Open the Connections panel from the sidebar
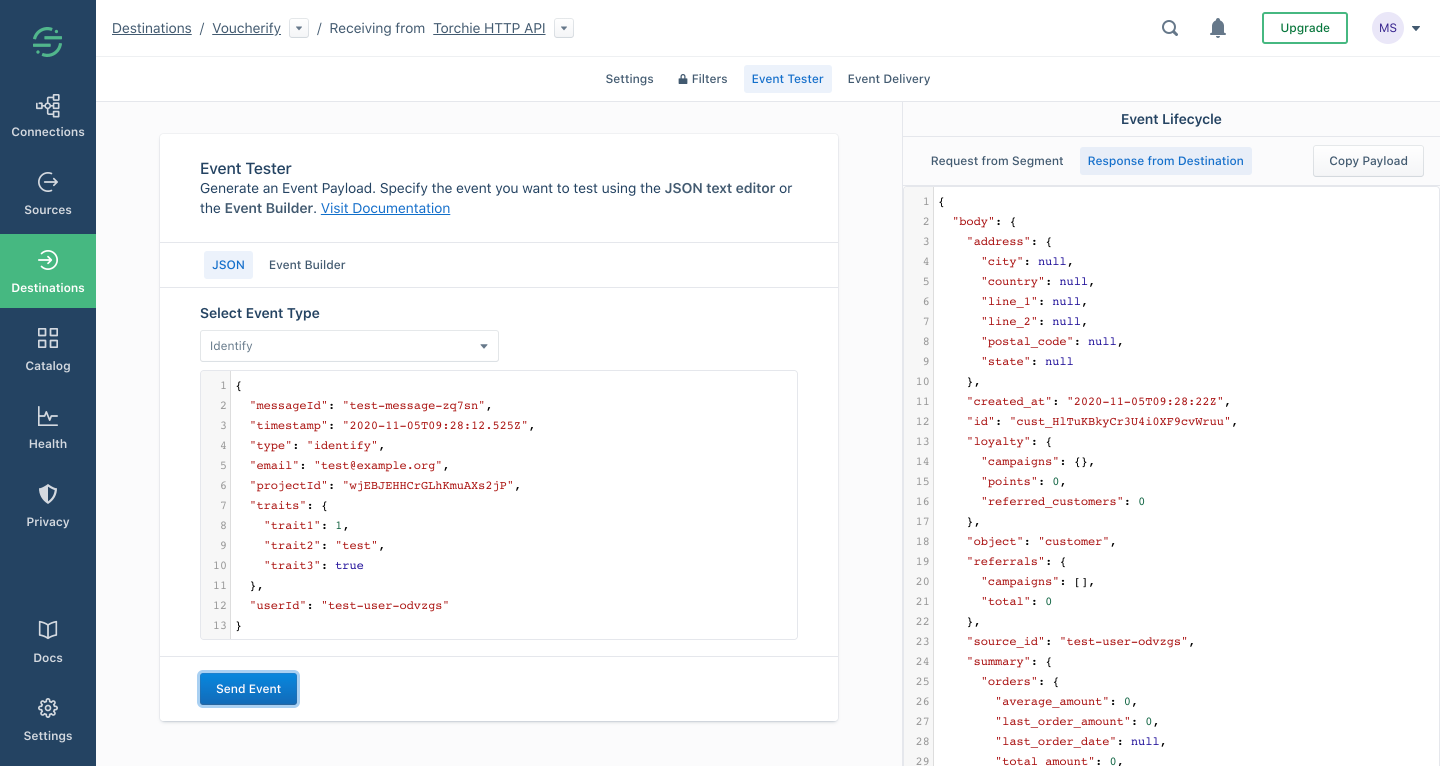The width and height of the screenshot is (1440, 766). (47, 115)
